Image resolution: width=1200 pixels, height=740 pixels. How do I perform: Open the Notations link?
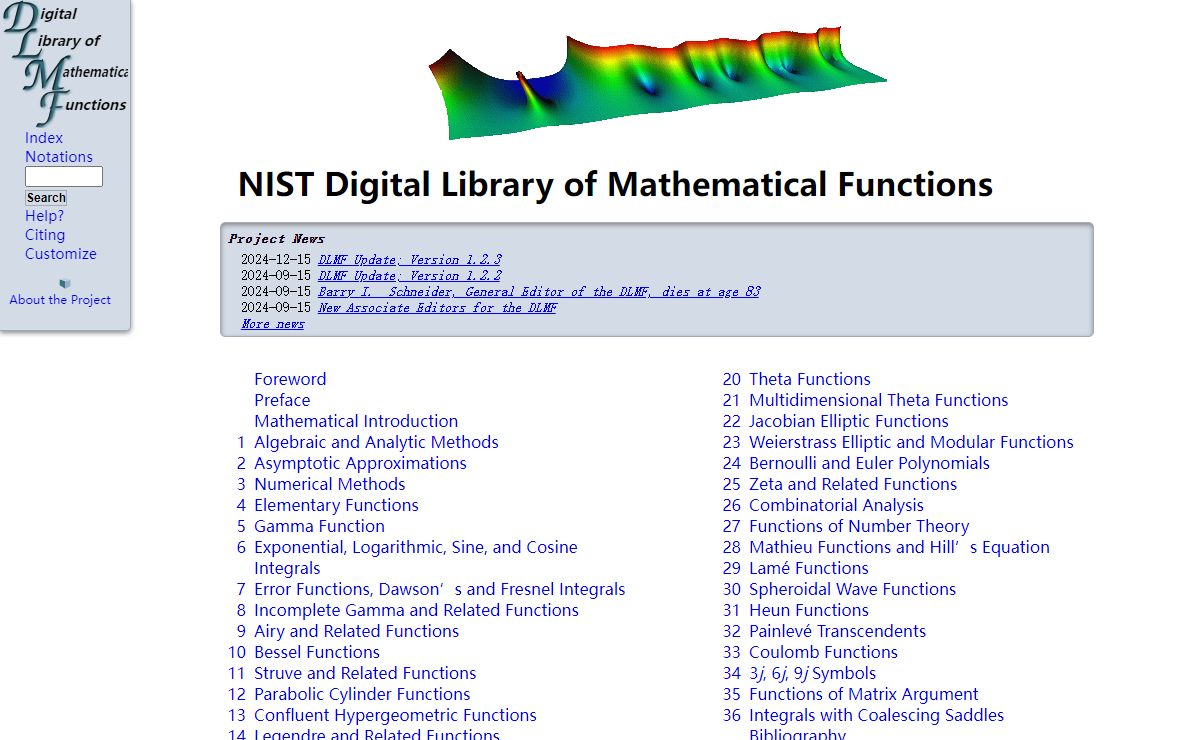59,157
